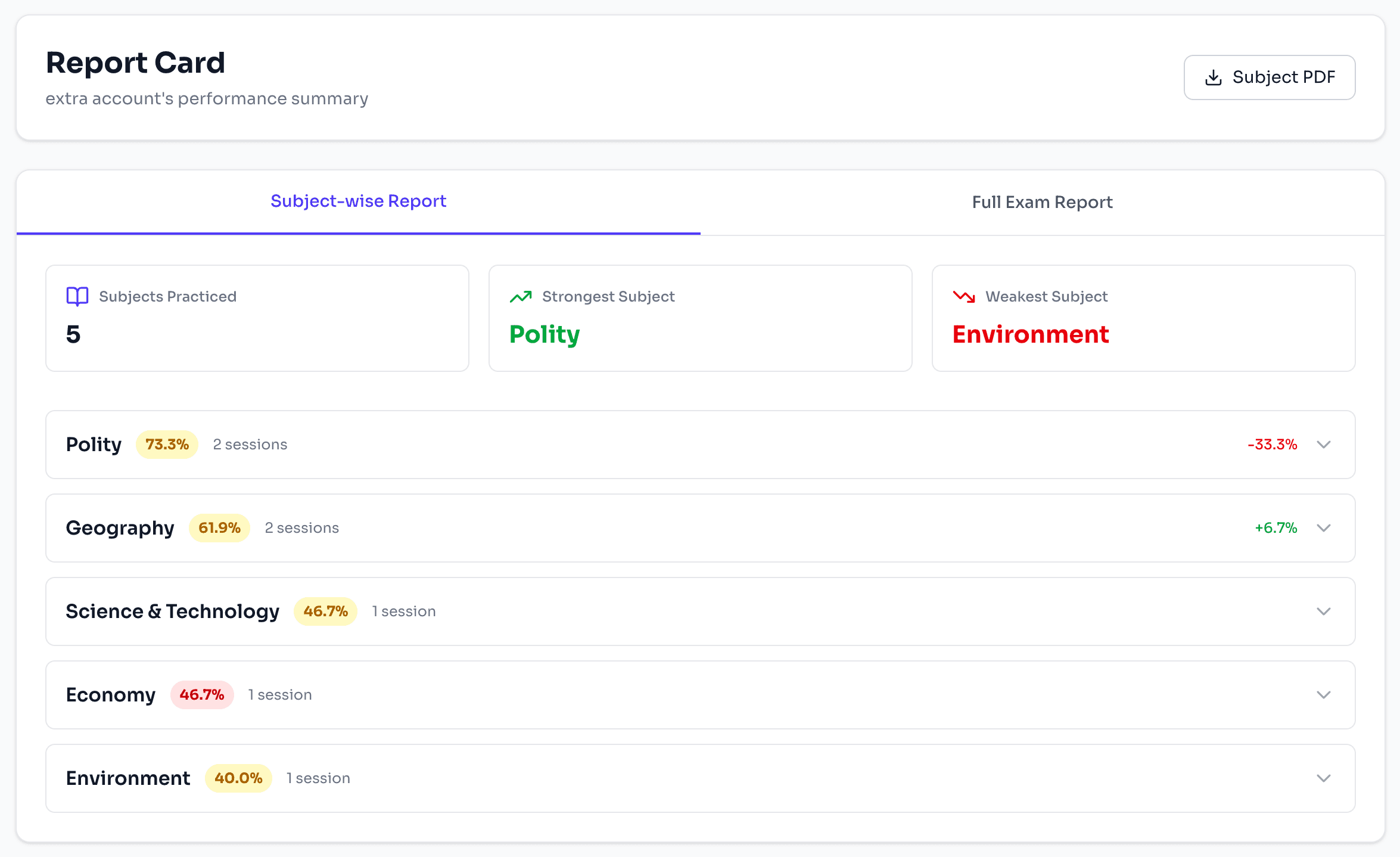Select the Polity strongest subject label
The width and height of the screenshot is (1400, 857).
click(544, 334)
